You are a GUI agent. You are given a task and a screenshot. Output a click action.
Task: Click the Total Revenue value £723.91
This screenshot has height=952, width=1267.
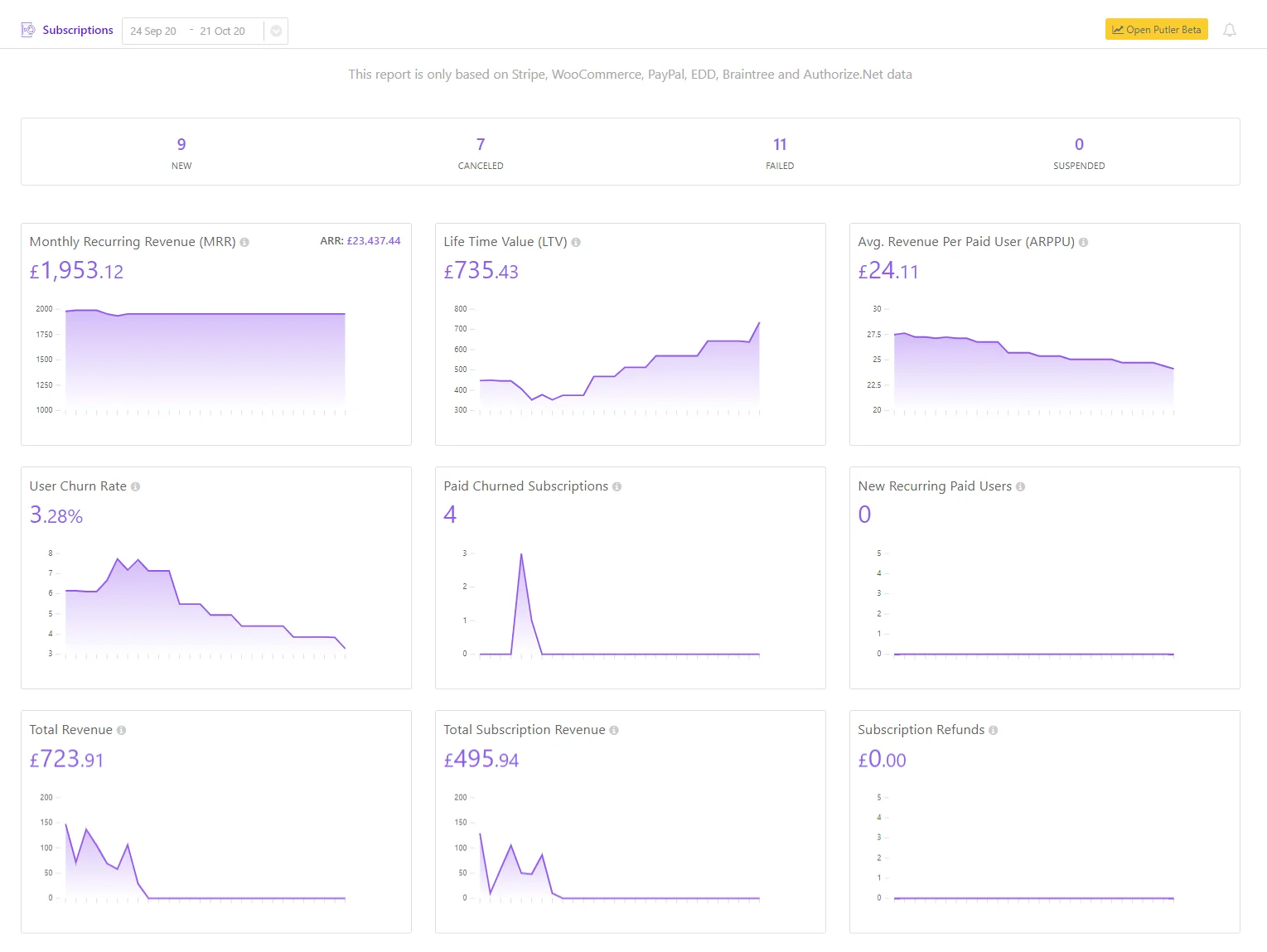(x=66, y=759)
